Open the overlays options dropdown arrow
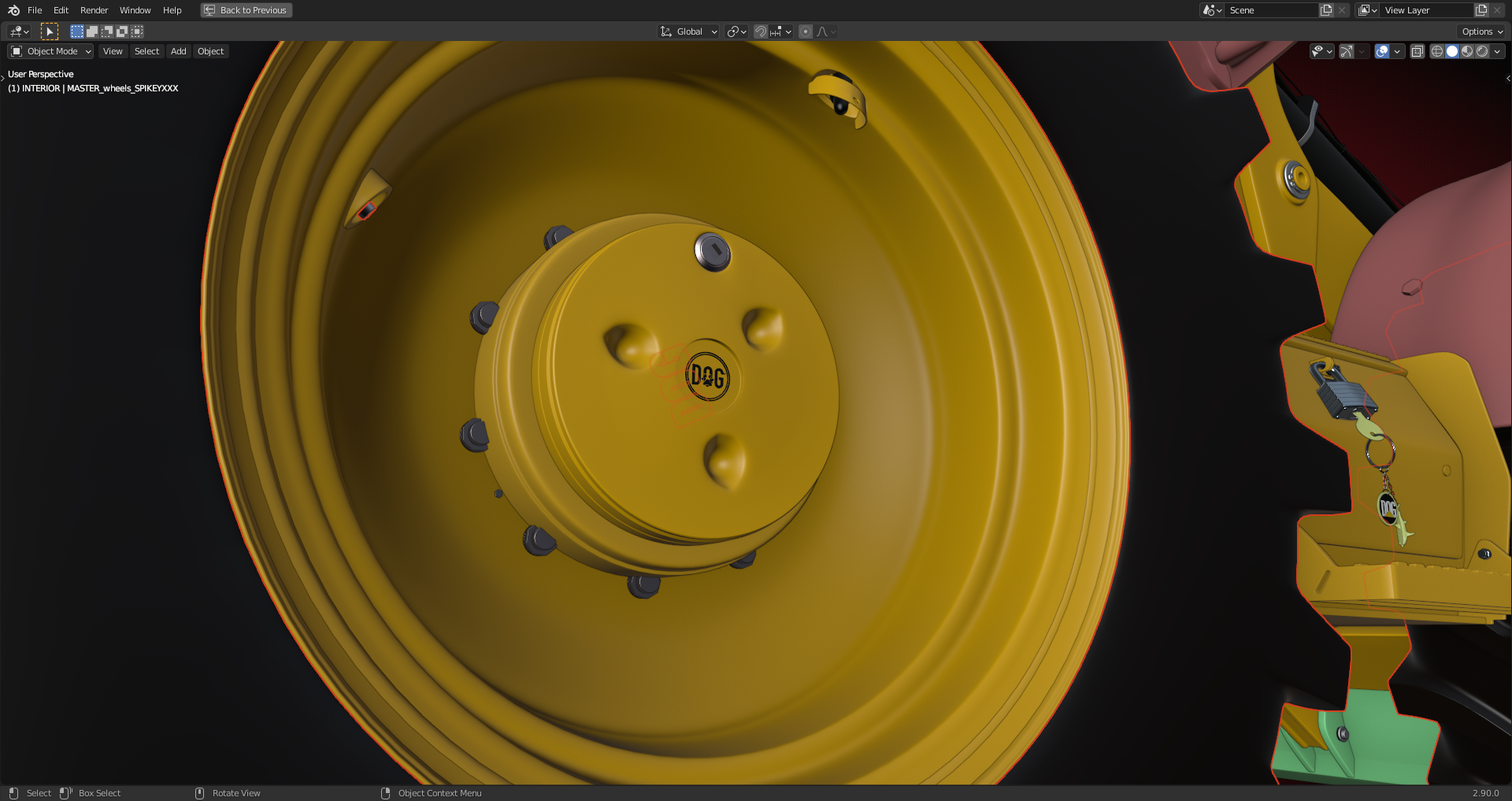 click(x=1397, y=51)
